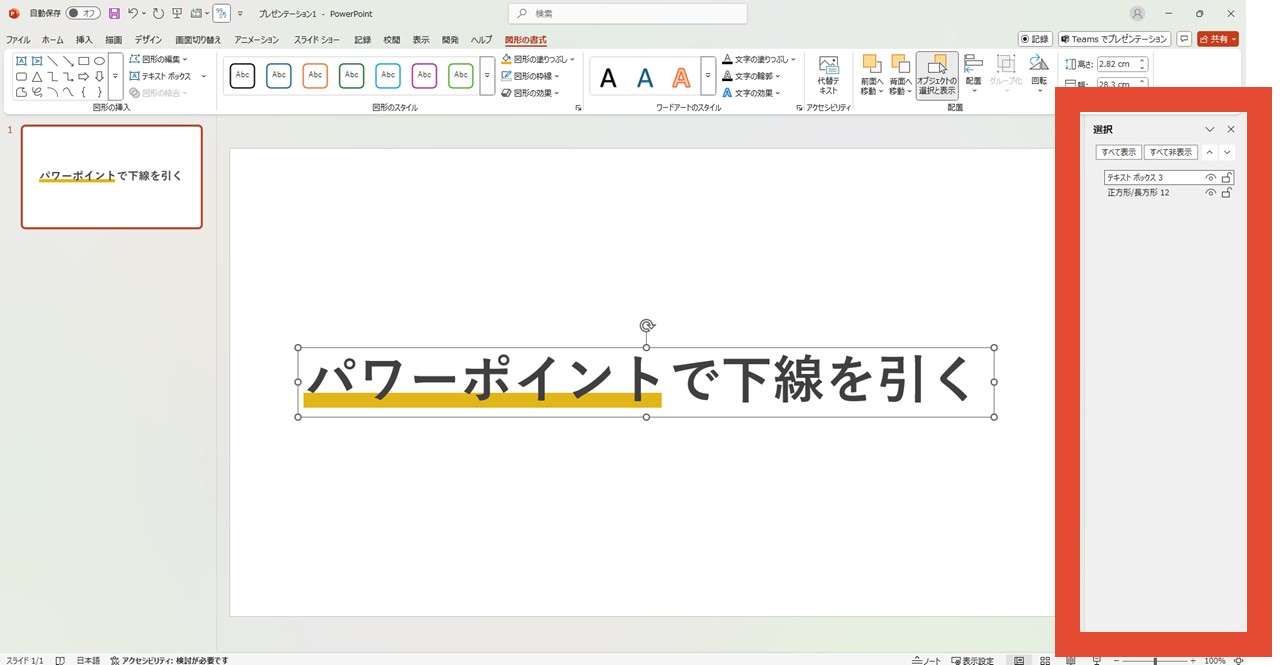The image size is (1280, 665).
Task: Apply the light green outline Abc shape style
Action: [460, 76]
